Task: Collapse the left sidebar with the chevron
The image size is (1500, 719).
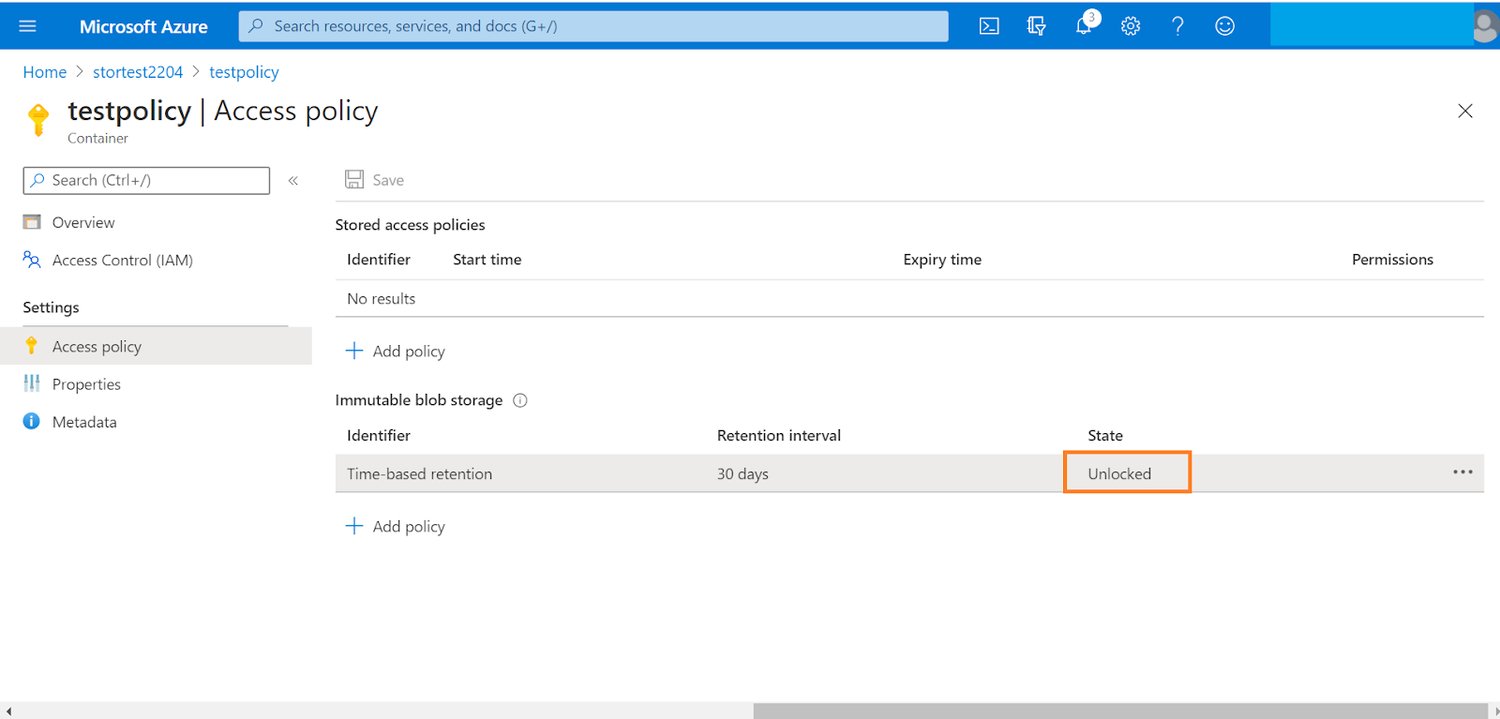Action: coord(293,180)
